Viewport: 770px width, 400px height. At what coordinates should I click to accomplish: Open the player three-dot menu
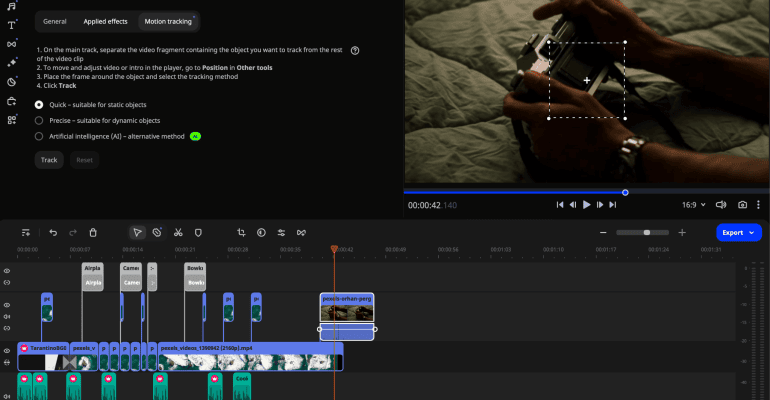coord(758,205)
